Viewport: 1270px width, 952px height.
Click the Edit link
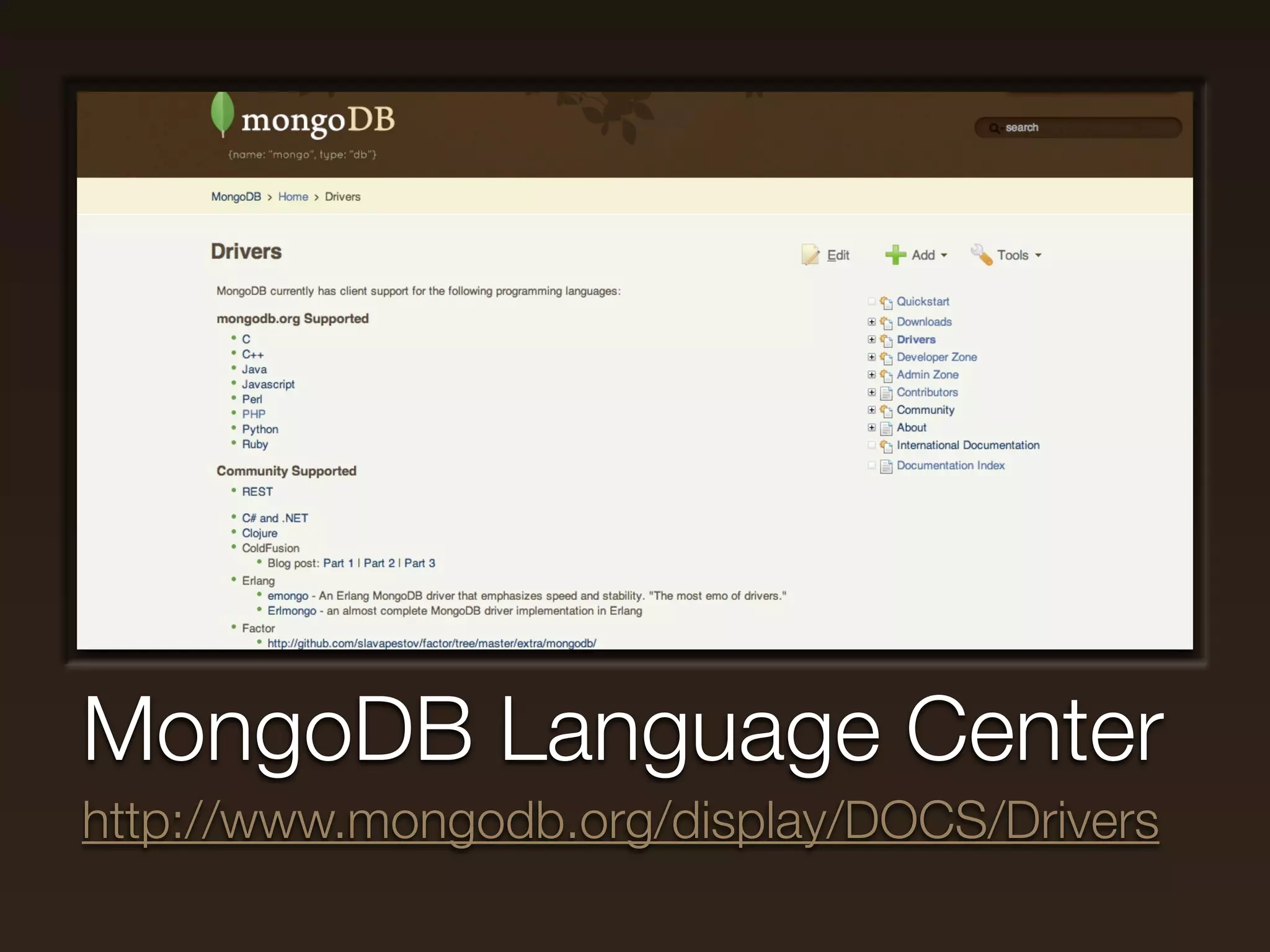click(x=838, y=255)
